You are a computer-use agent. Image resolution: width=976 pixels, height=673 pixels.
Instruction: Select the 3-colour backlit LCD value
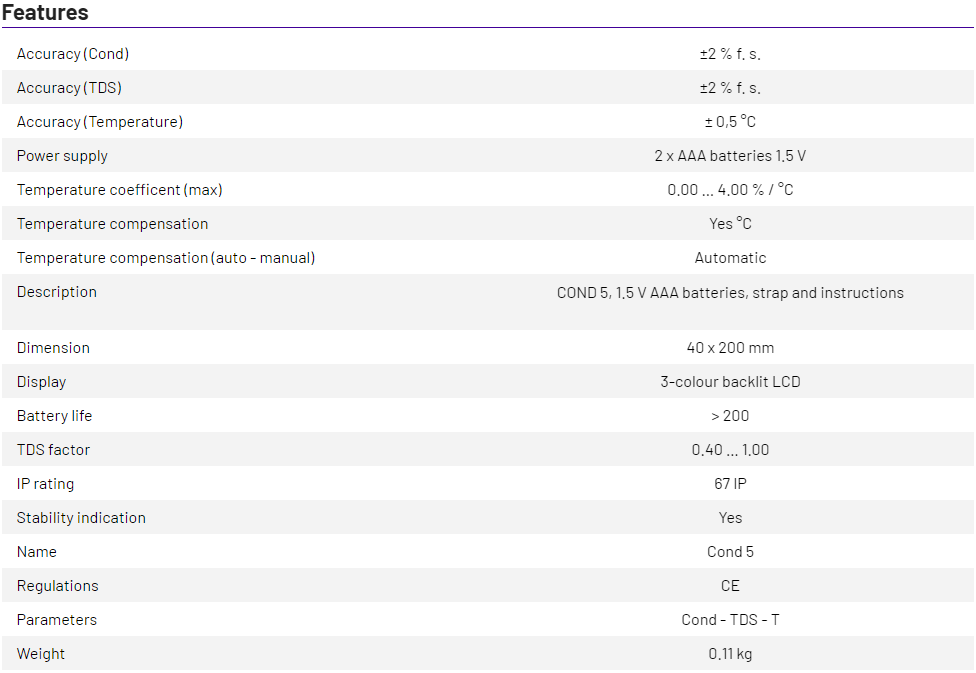point(730,382)
